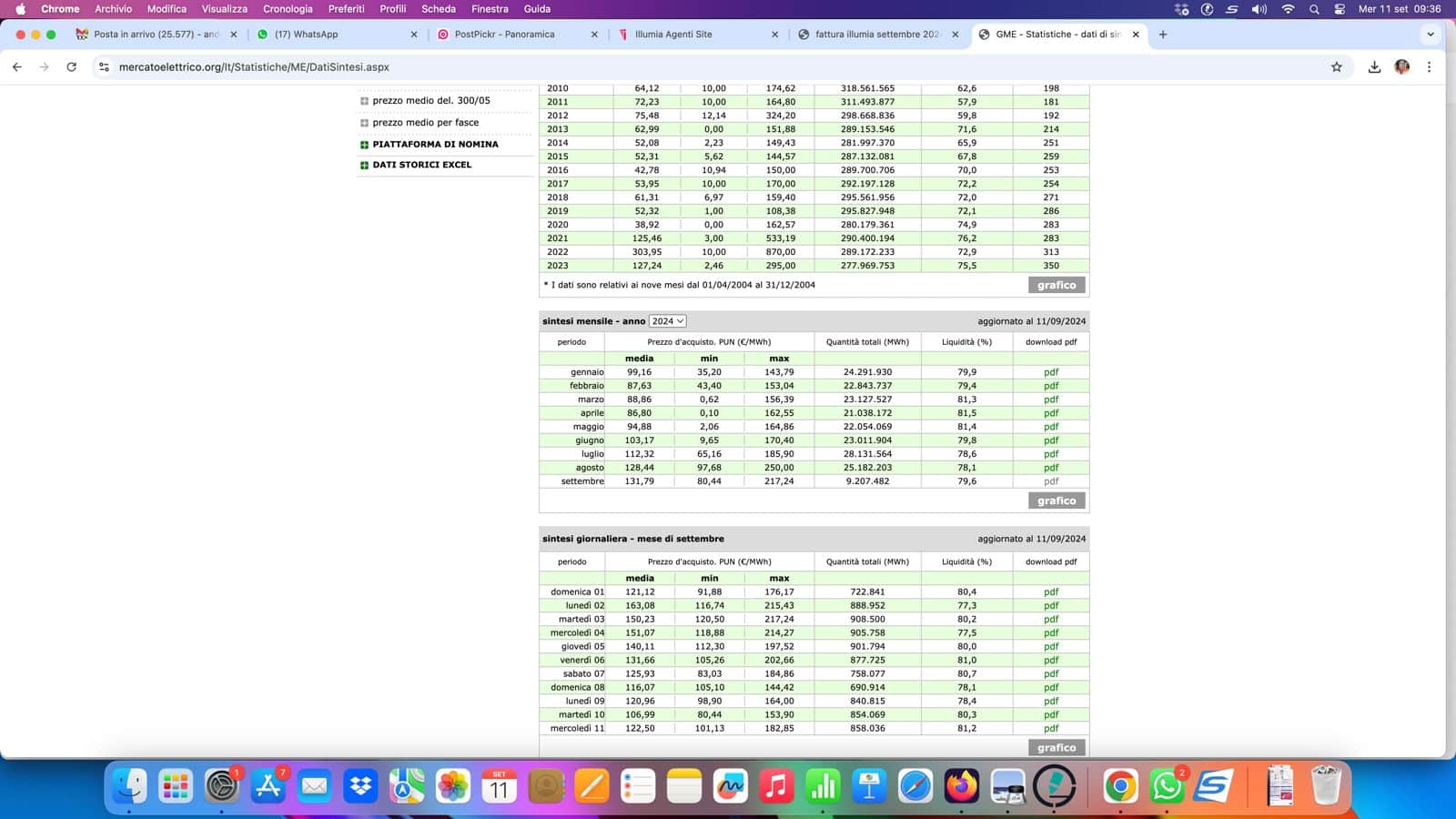This screenshot has width=1456, height=819.
Task: Open pdf for lunedì 02 daily data
Action: [x=1051, y=605]
